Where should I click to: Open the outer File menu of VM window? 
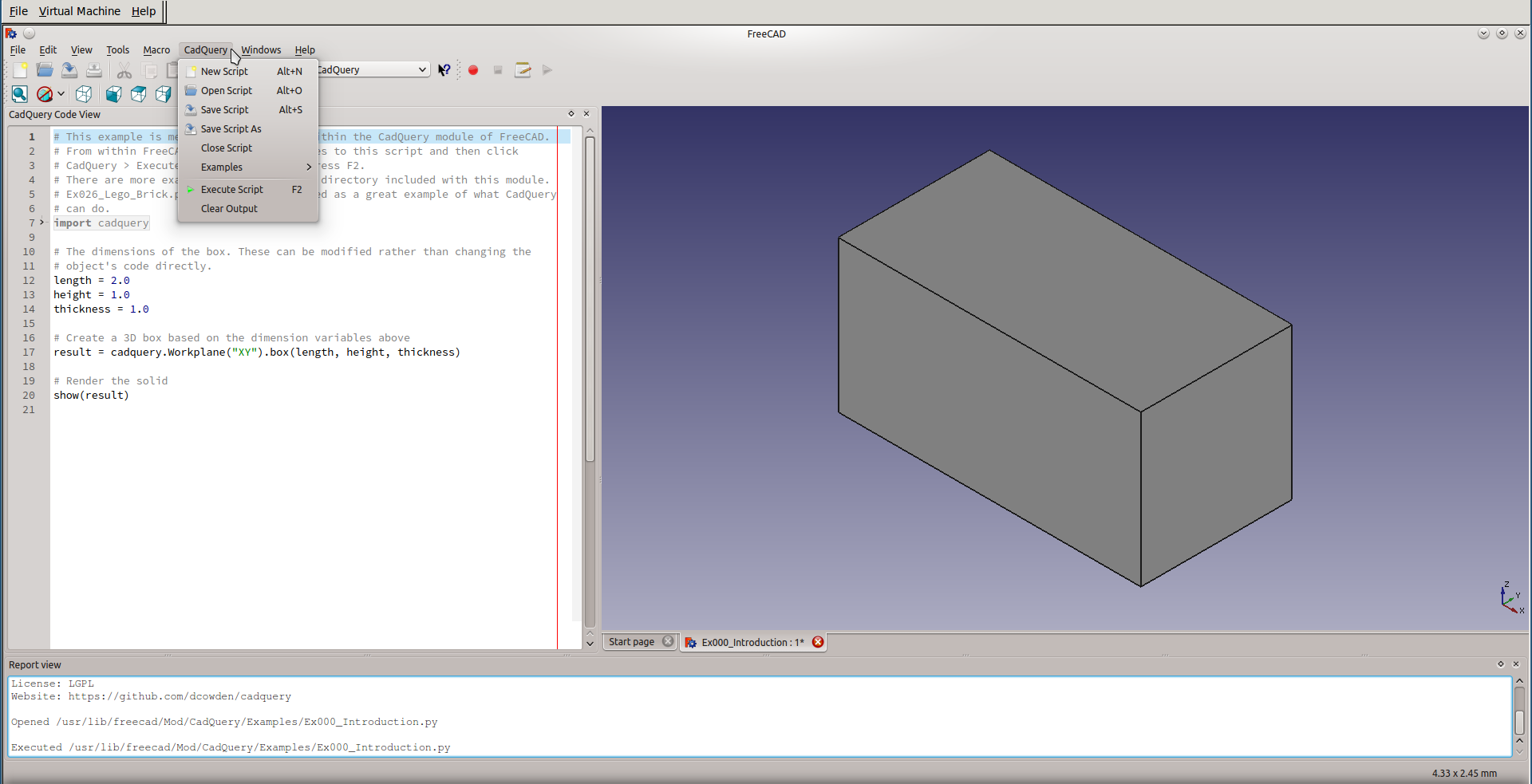(18, 11)
